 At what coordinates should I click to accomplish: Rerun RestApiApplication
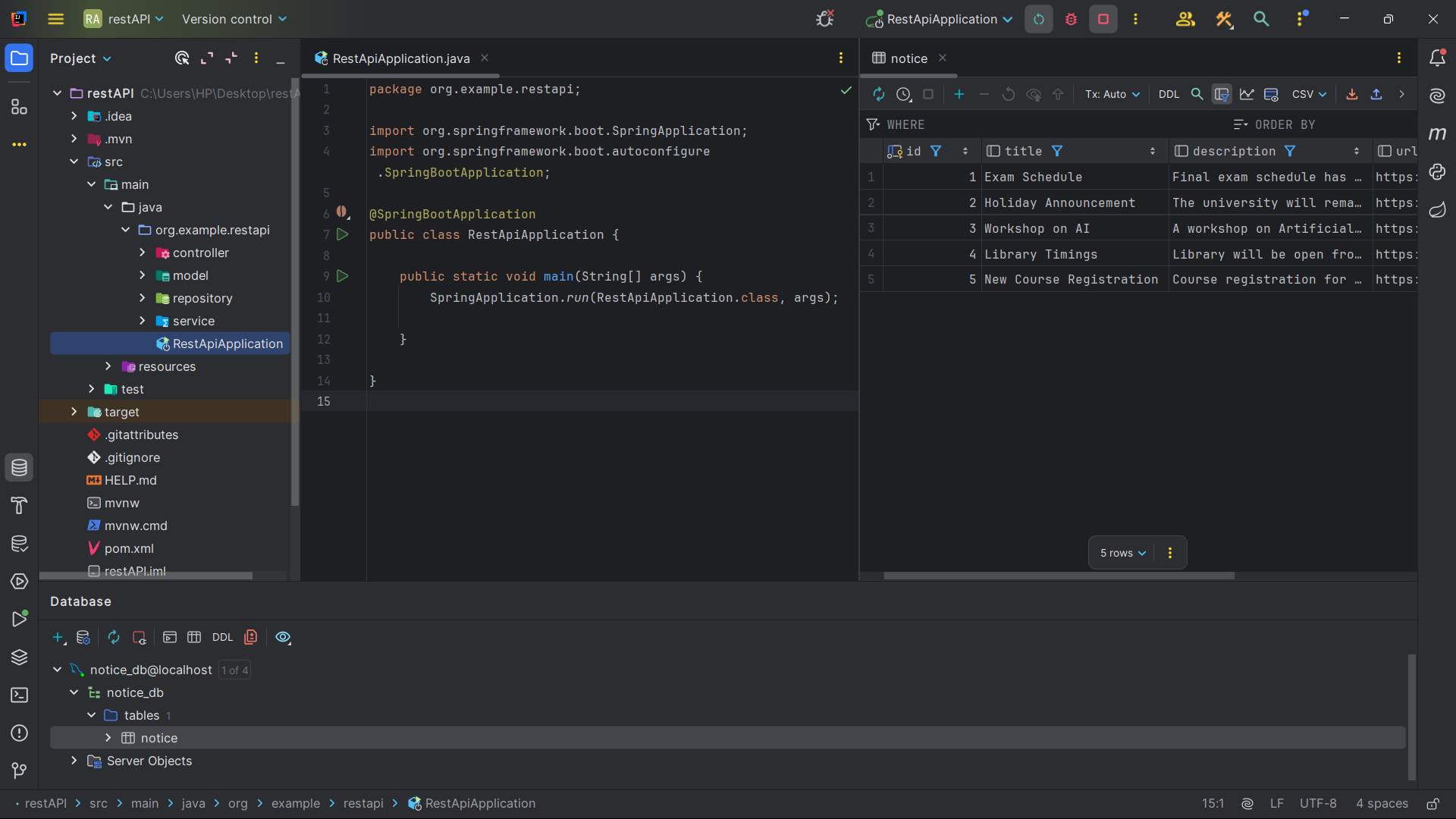[1039, 19]
